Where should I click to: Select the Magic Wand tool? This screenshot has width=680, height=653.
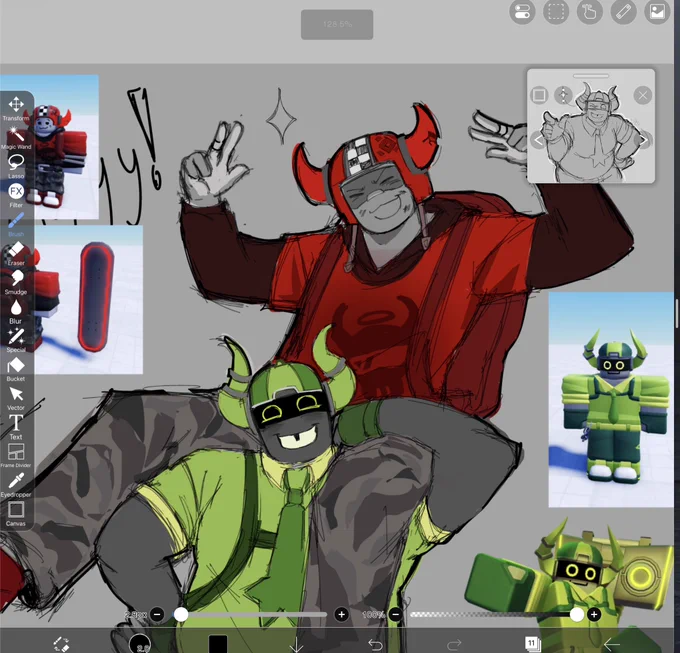pyautogui.click(x=16, y=138)
